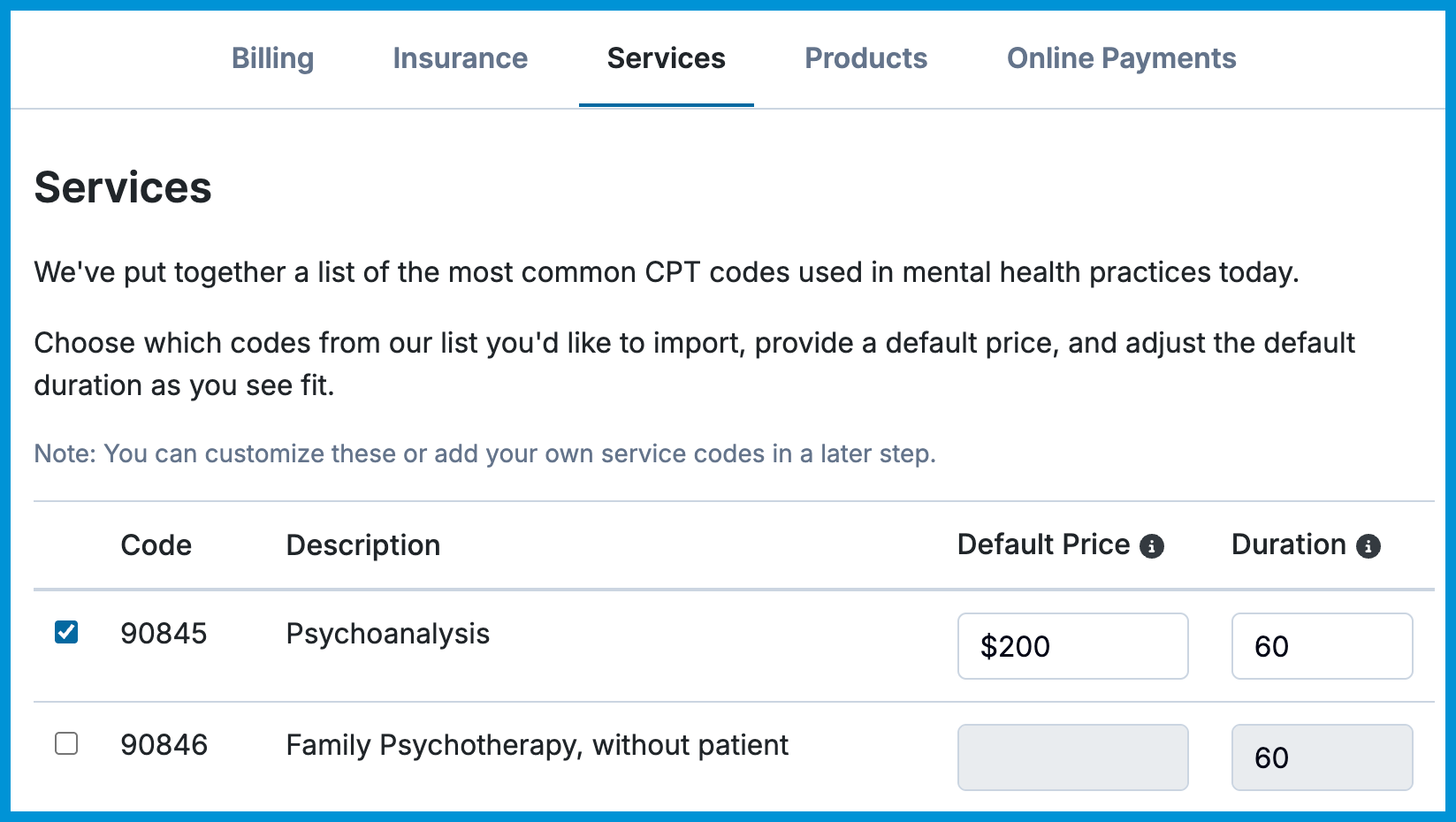The image size is (1456, 822).
Task: Click the Description column header
Action: (x=362, y=545)
